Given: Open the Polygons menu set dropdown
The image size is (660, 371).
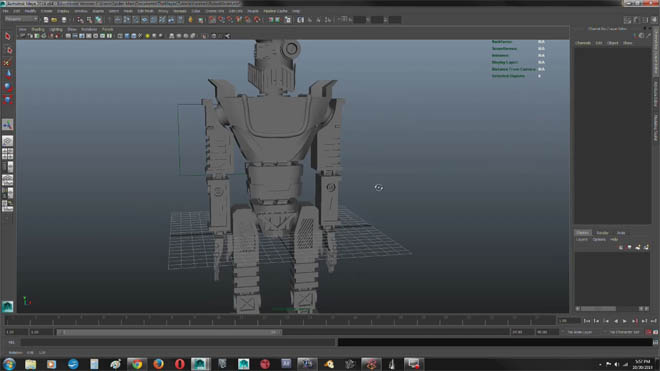Looking at the screenshot, I should pos(21,19).
